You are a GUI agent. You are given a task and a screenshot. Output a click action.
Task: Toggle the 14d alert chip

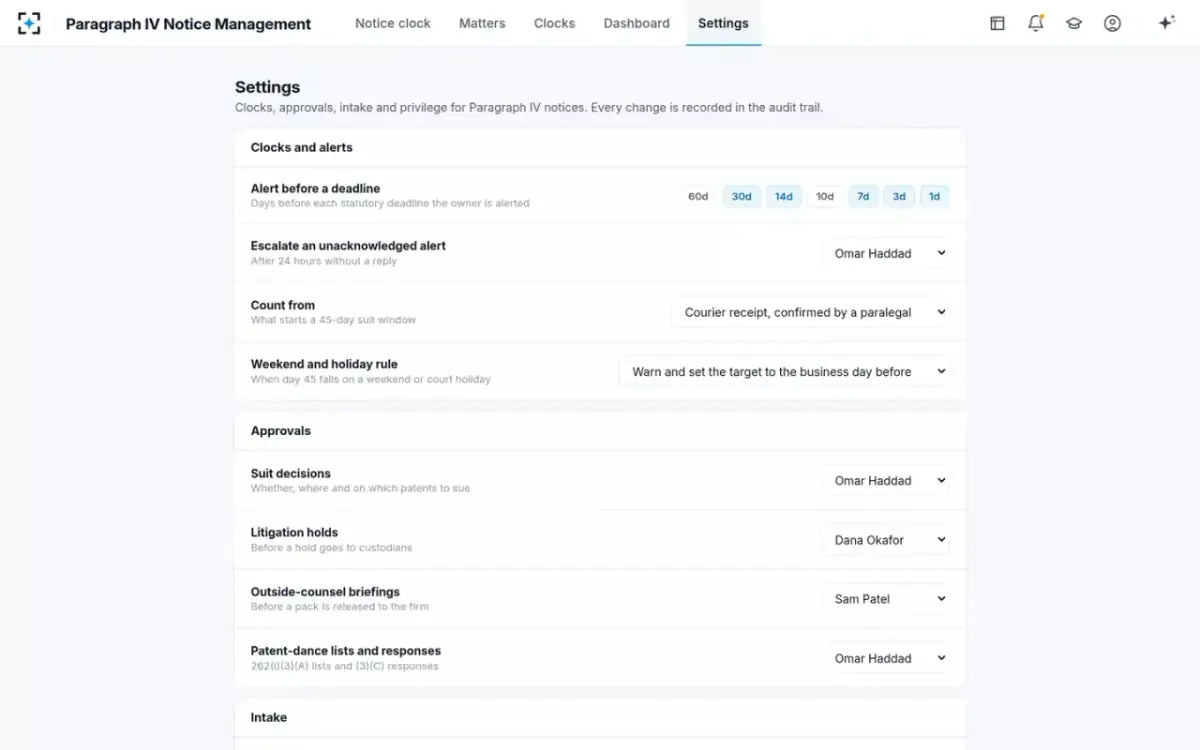784,196
